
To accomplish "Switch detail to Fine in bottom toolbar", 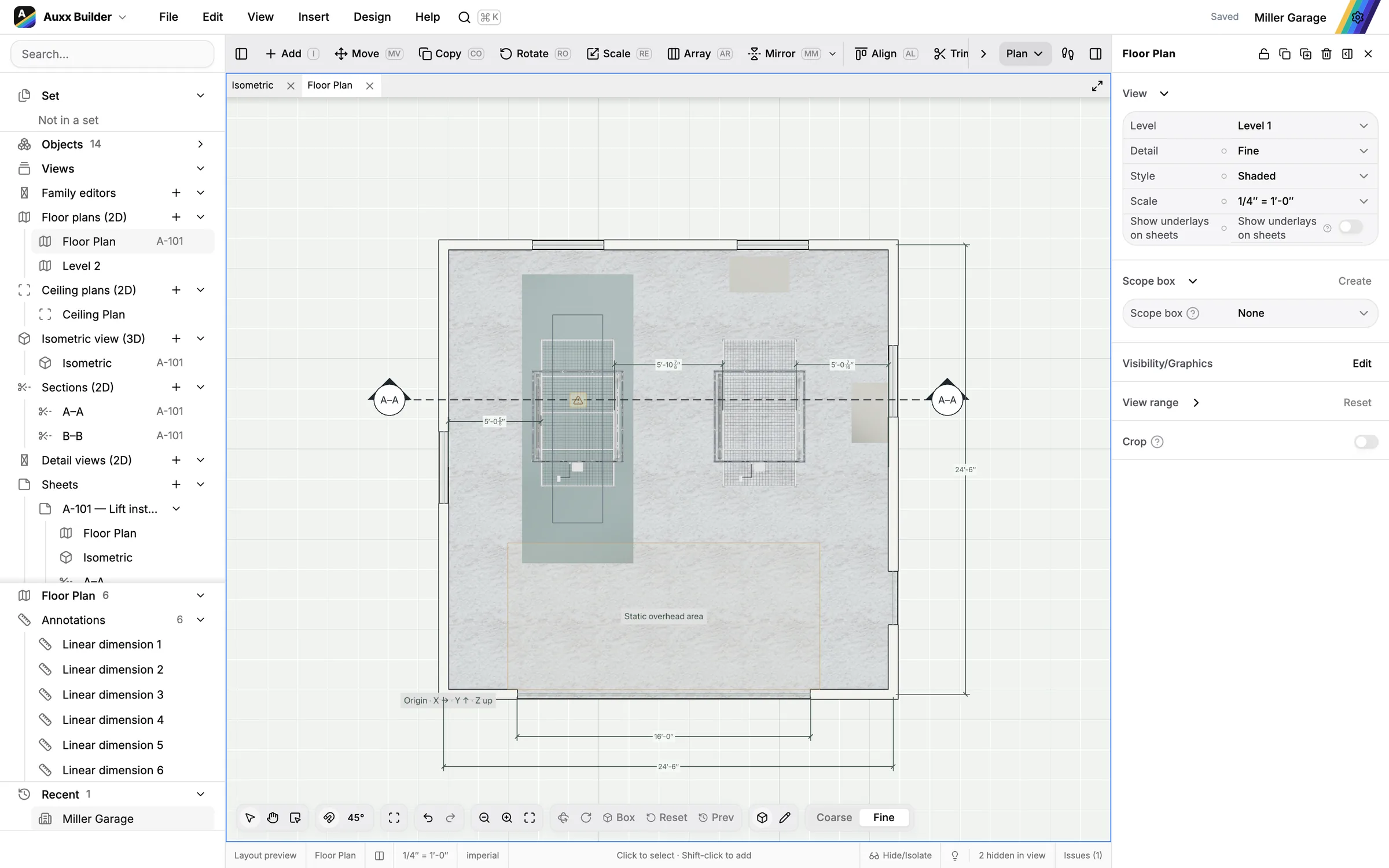I will click(883, 818).
